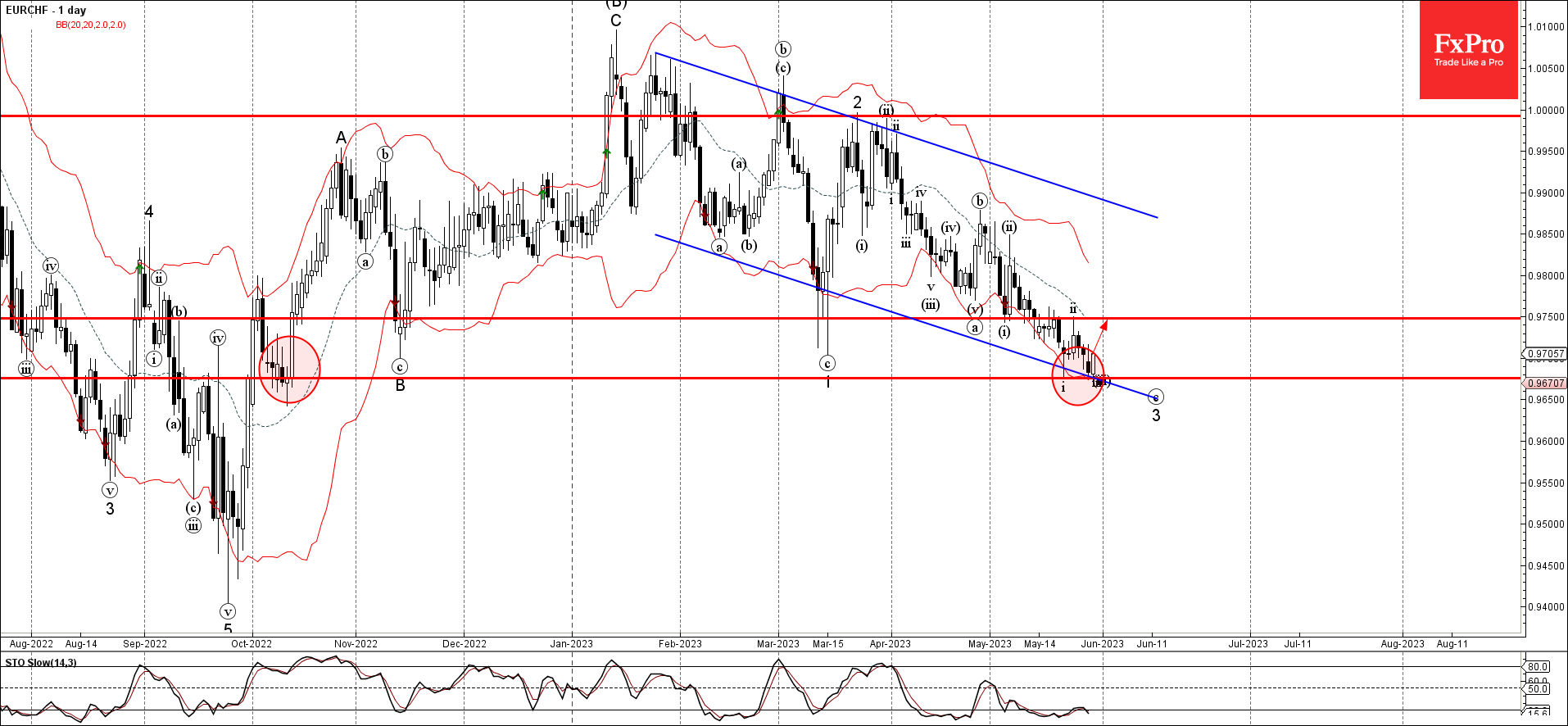This screenshot has width=1568, height=726.
Task: Click the FxPro logo
Action: 1468,50
